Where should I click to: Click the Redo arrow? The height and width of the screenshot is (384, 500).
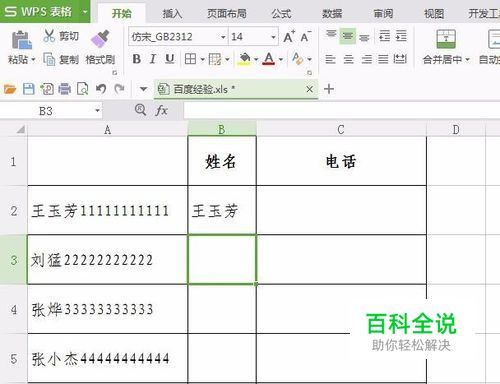pyautogui.click(x=119, y=89)
